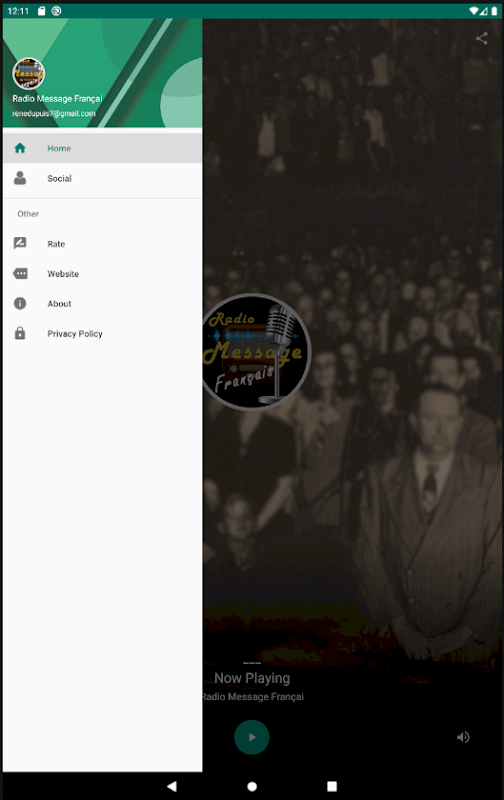Select the Home menu item
Image resolution: width=504 pixels, height=800 pixels.
[x=103, y=148]
